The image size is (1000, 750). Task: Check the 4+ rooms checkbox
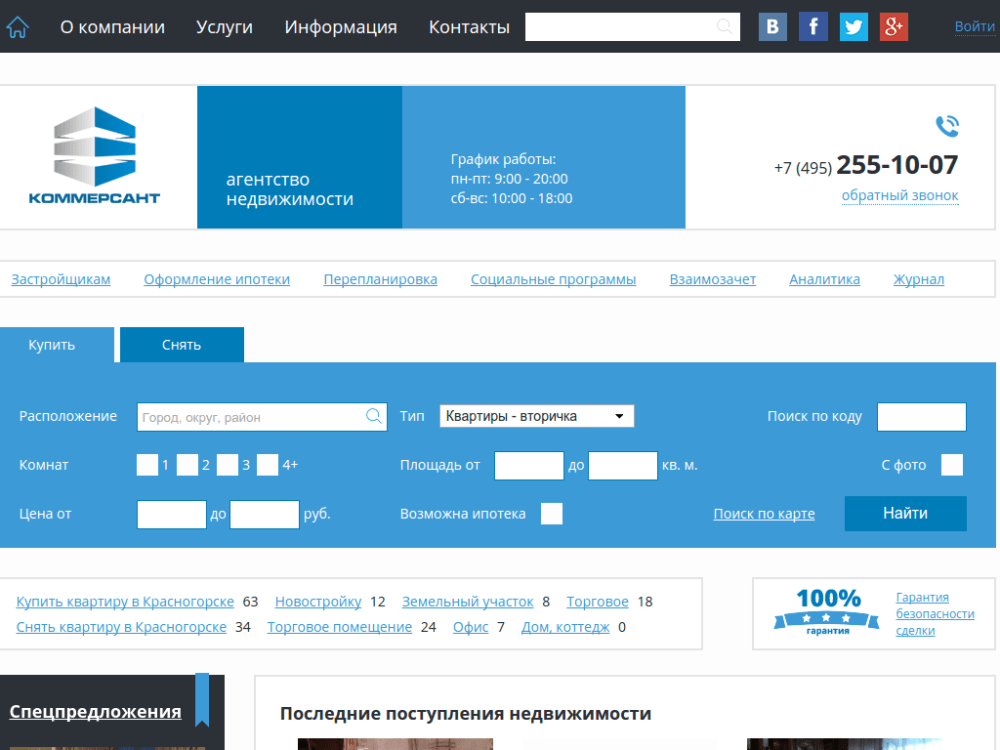tap(267, 465)
